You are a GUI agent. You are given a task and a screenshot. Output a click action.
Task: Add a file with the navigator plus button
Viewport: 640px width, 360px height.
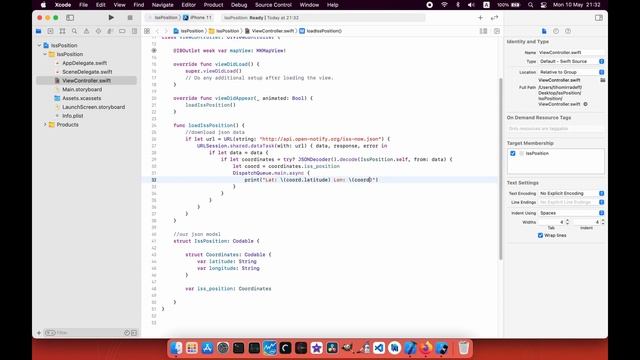pyautogui.click(x=39, y=333)
